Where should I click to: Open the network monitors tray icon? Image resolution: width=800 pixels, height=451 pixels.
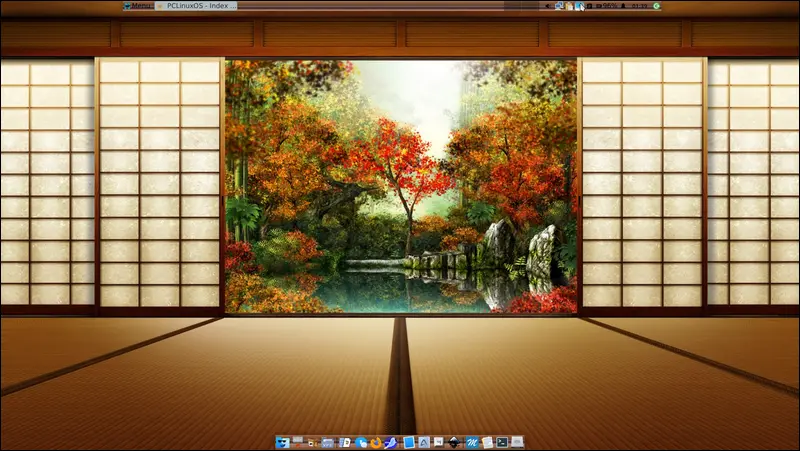558,6
